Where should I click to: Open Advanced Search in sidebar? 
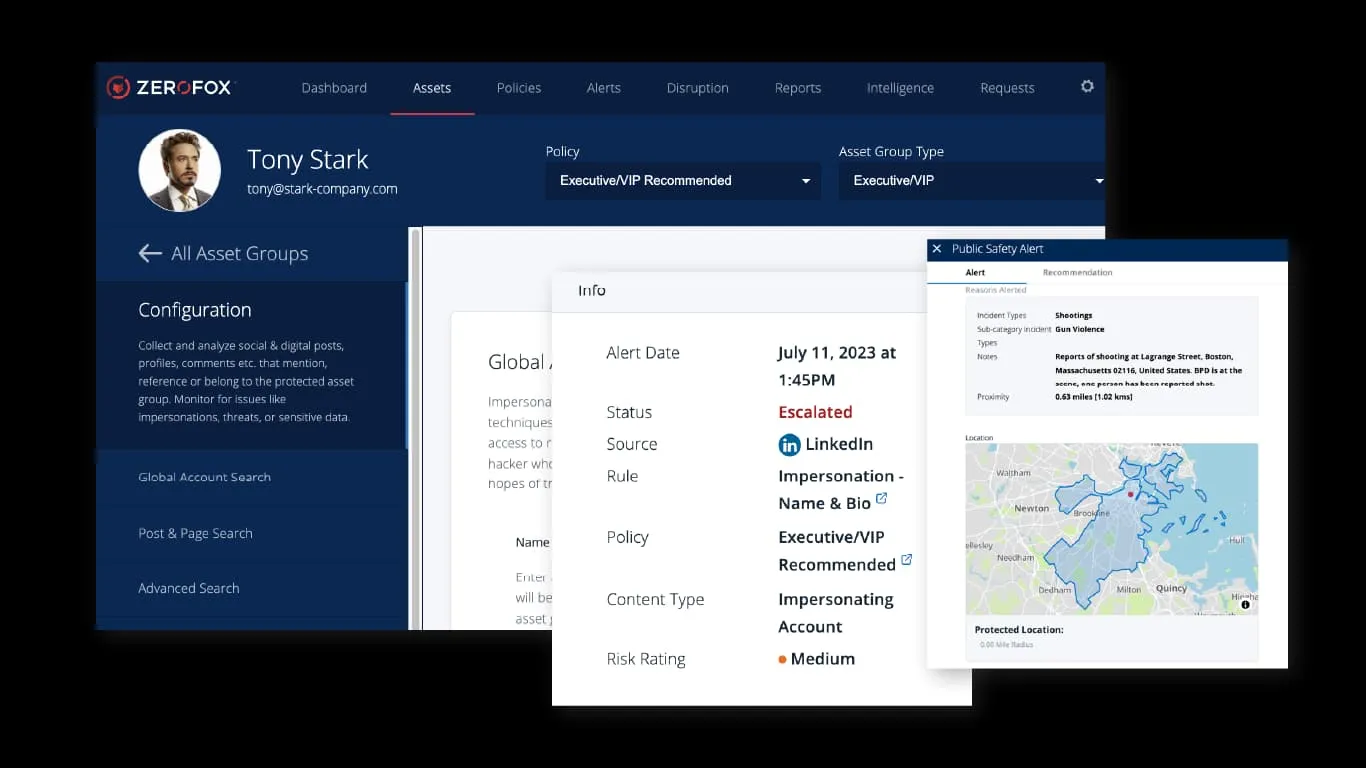[x=189, y=588]
